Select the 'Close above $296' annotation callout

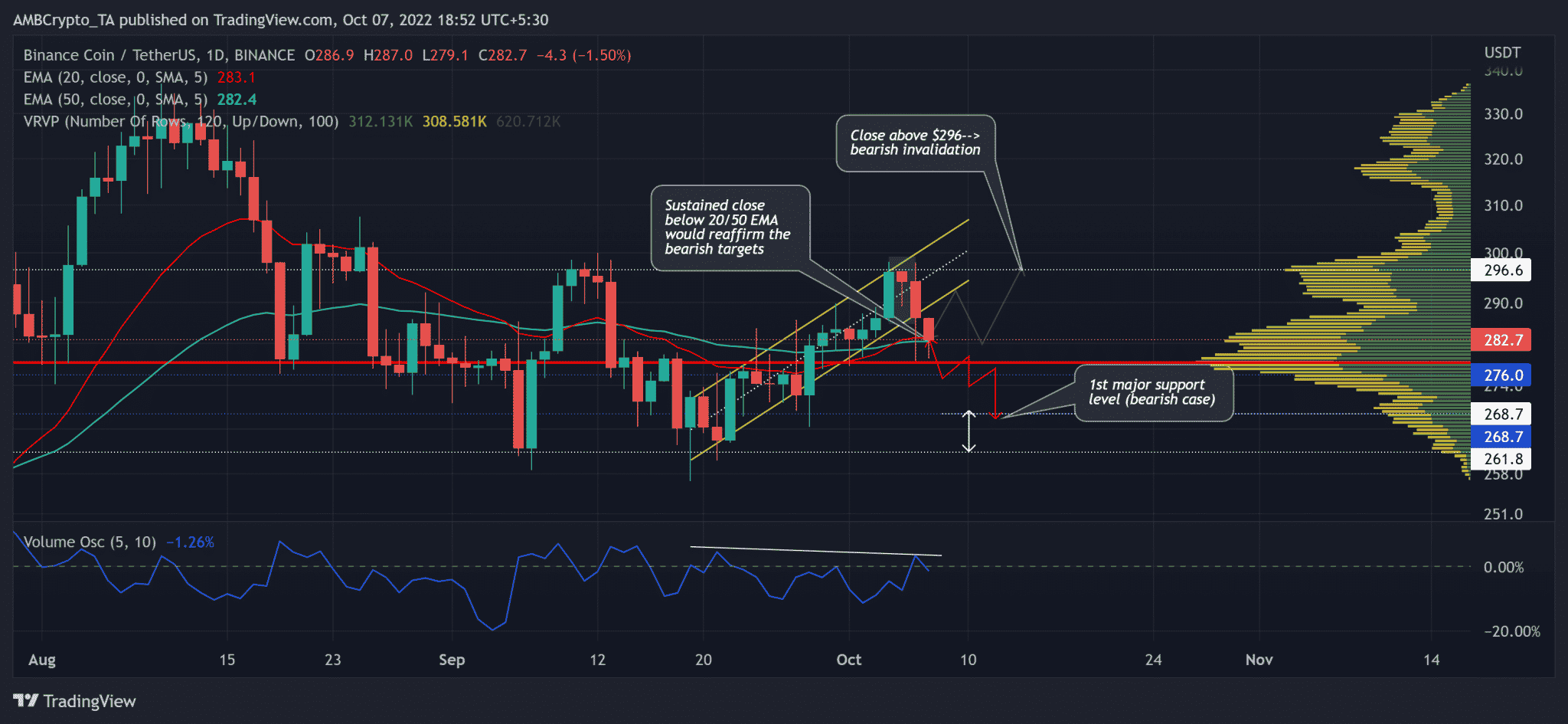click(x=916, y=143)
